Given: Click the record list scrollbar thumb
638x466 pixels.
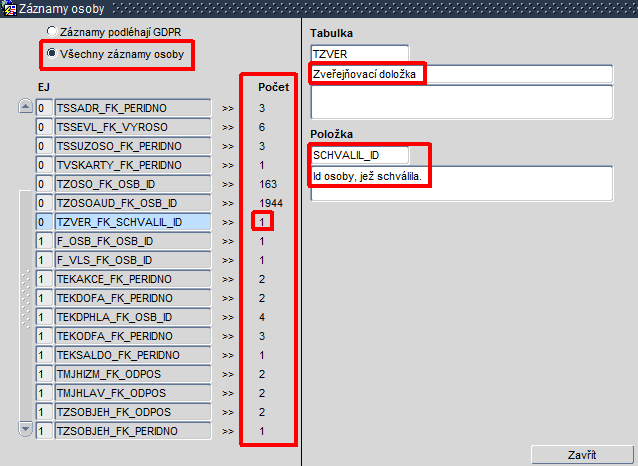Looking at the screenshot, I should pos(25,305).
